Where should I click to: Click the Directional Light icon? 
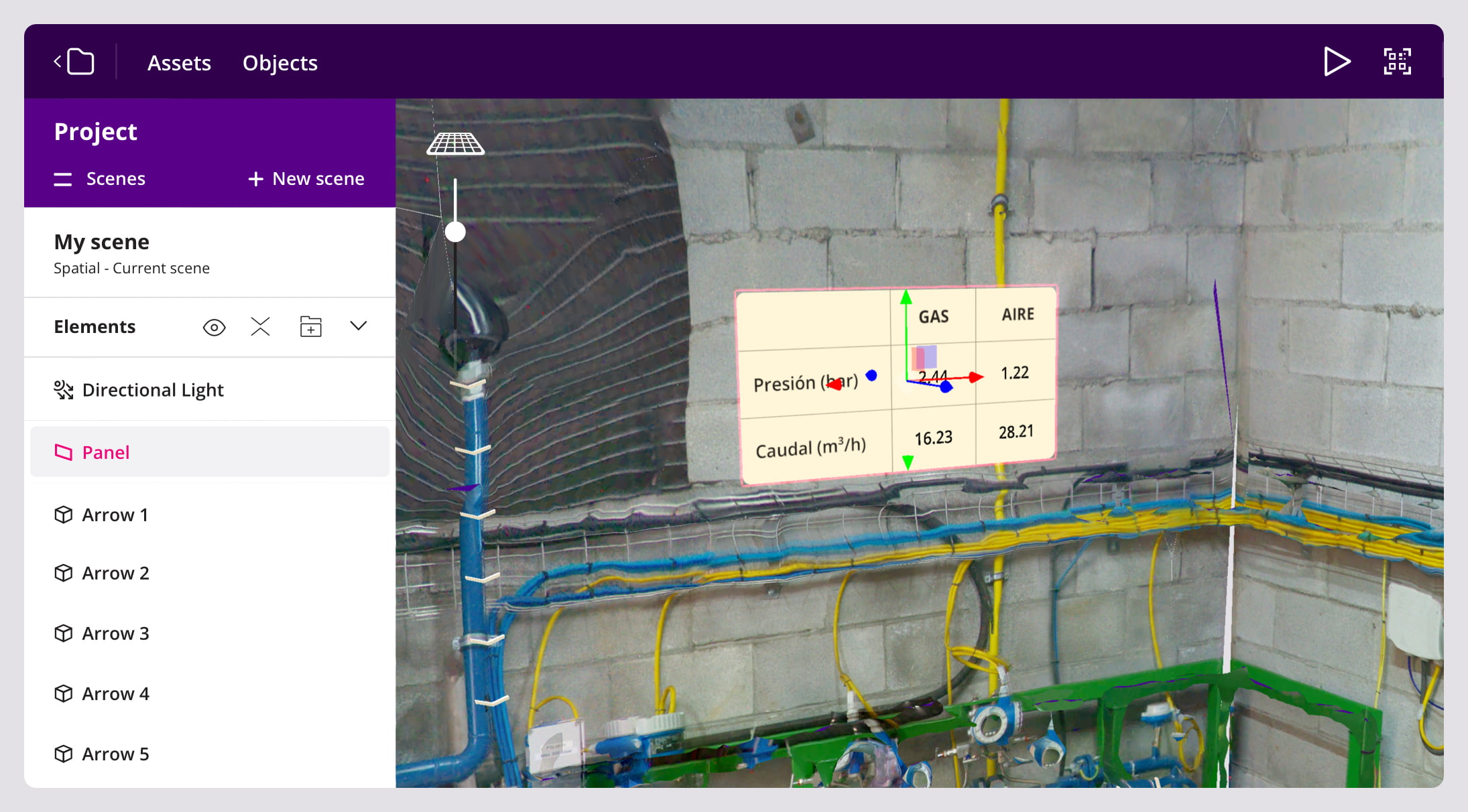63,390
